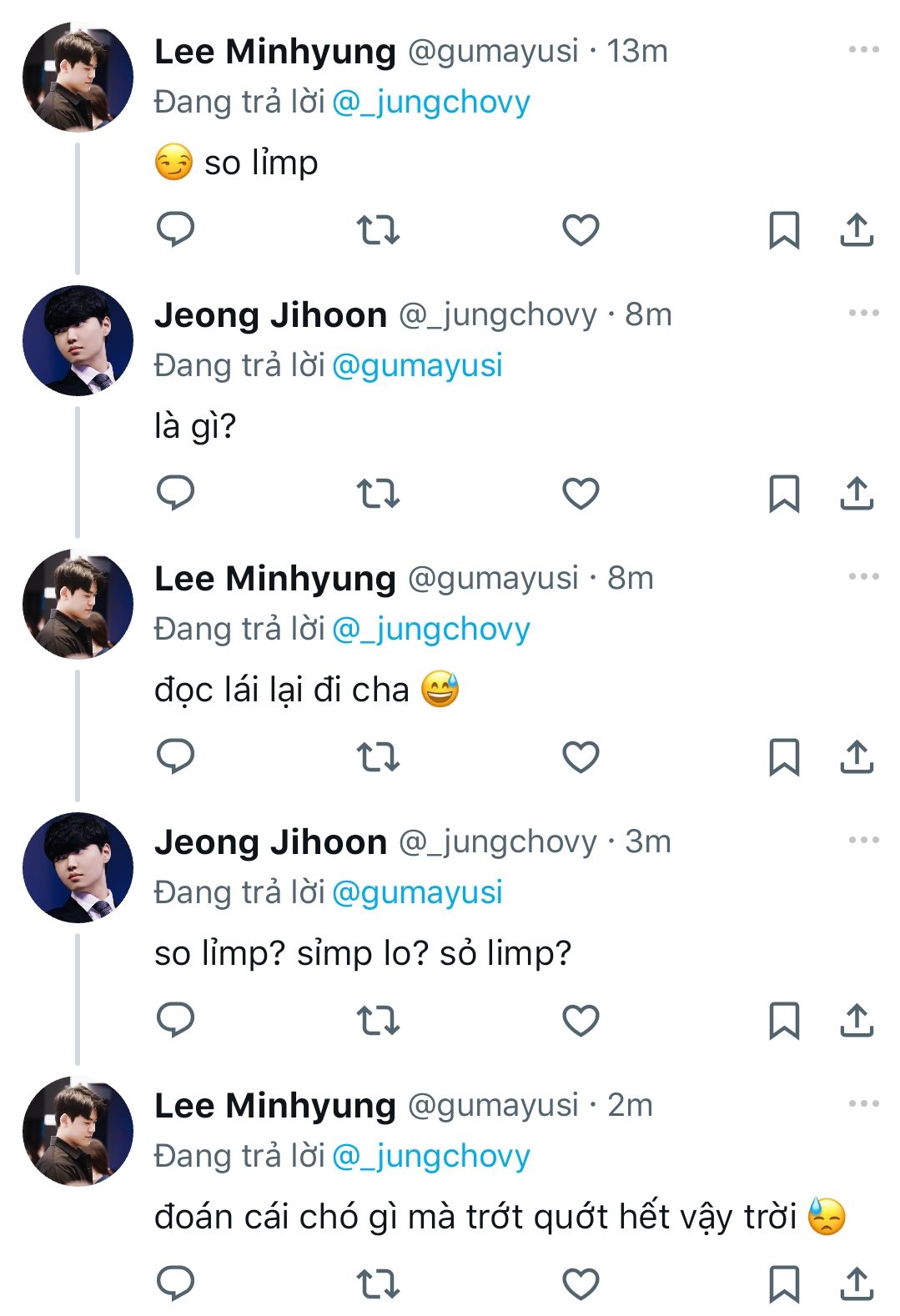Open more options on "là gì?" tweet
900x1316 pixels.
[x=863, y=314]
